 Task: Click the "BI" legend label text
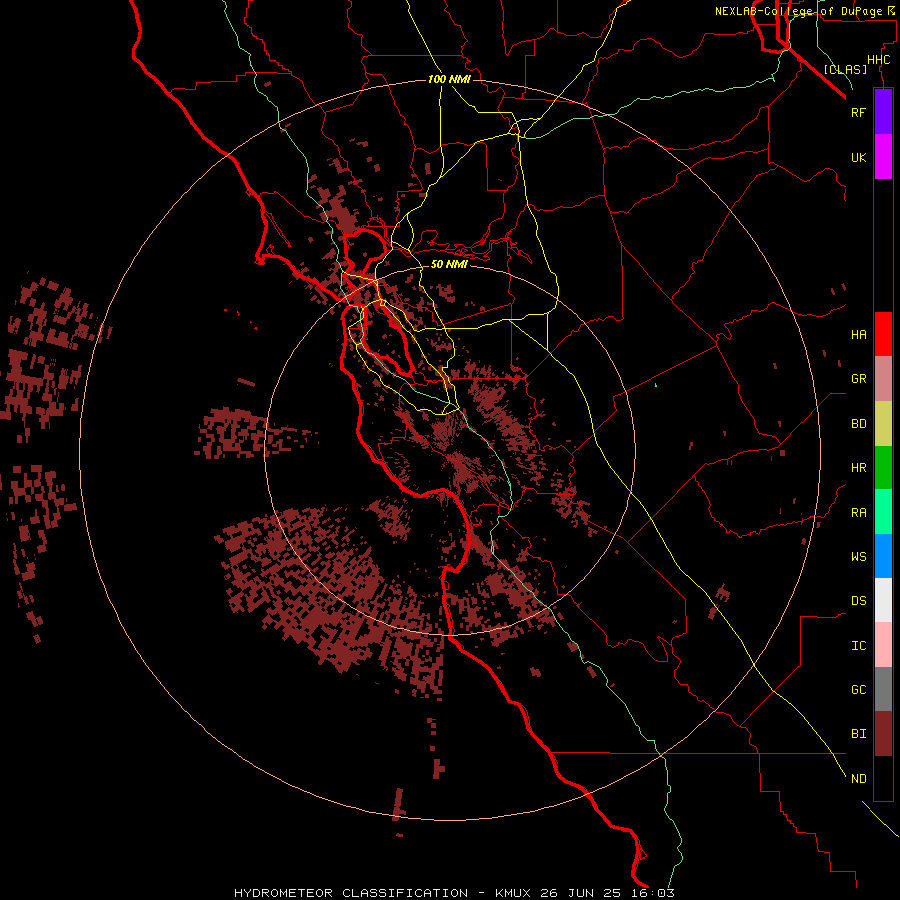858,734
